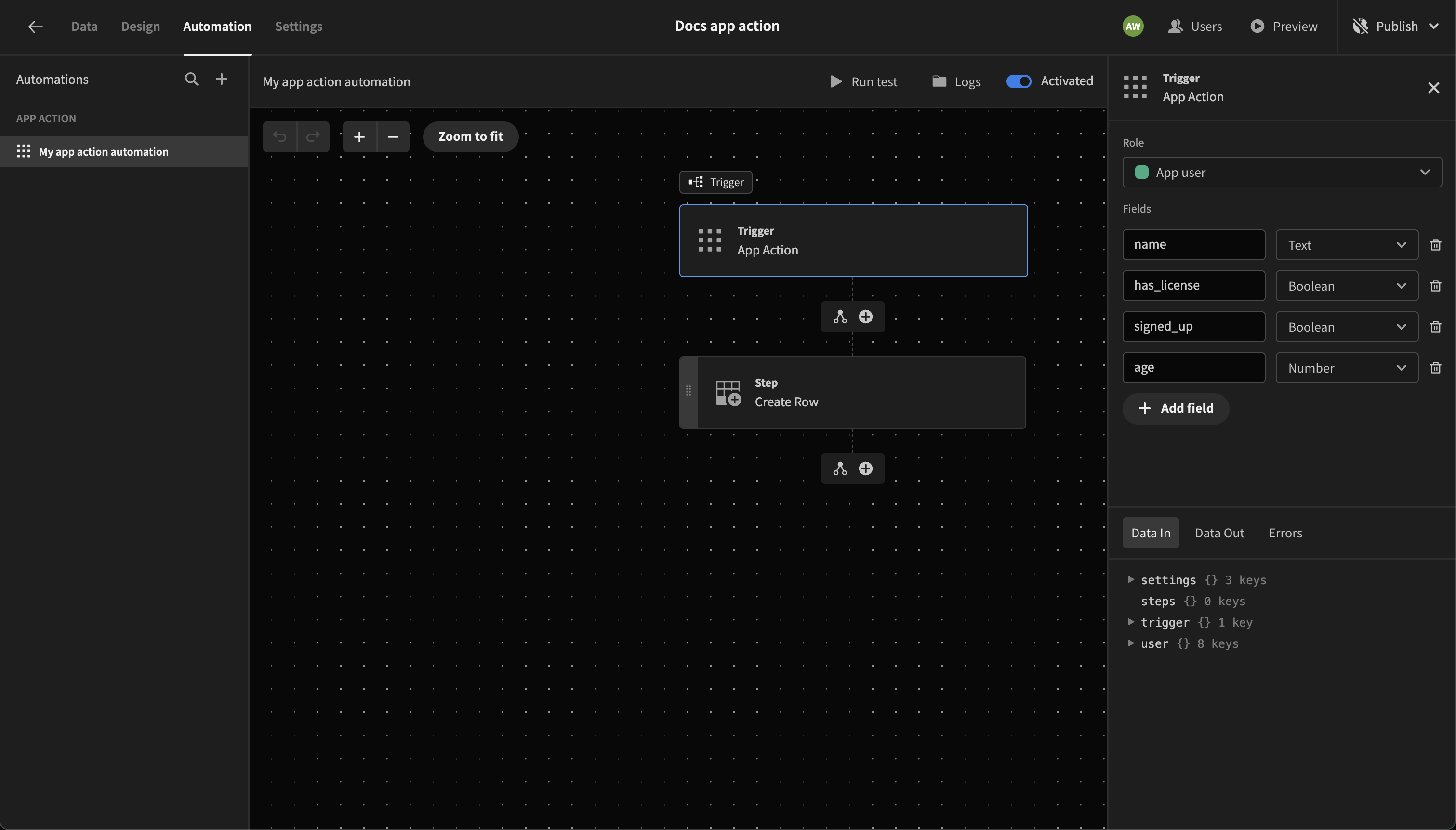The width and height of the screenshot is (1456, 830).
Task: Open type dropdown for name field
Action: 1346,245
